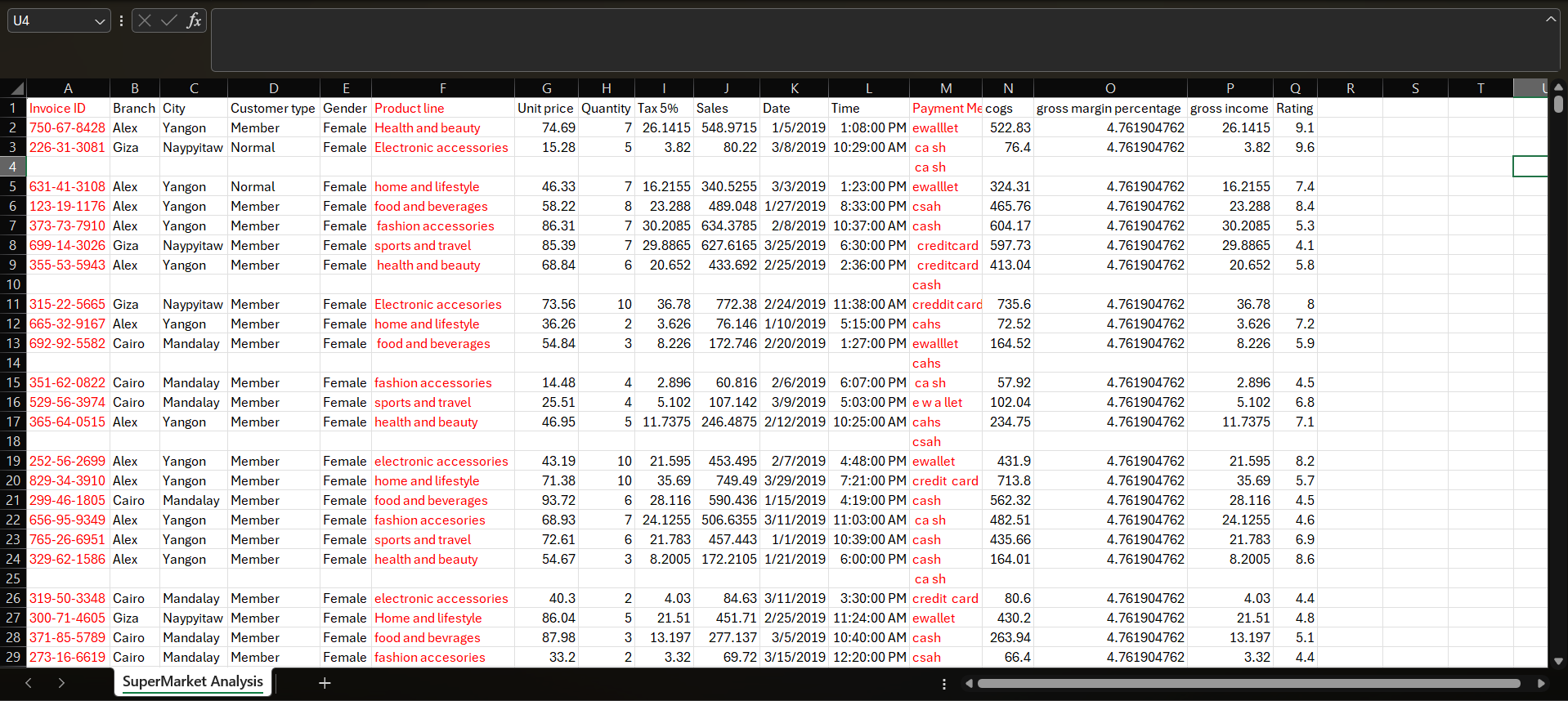Click the cancel entry X icon
The image size is (1568, 701).
point(145,20)
